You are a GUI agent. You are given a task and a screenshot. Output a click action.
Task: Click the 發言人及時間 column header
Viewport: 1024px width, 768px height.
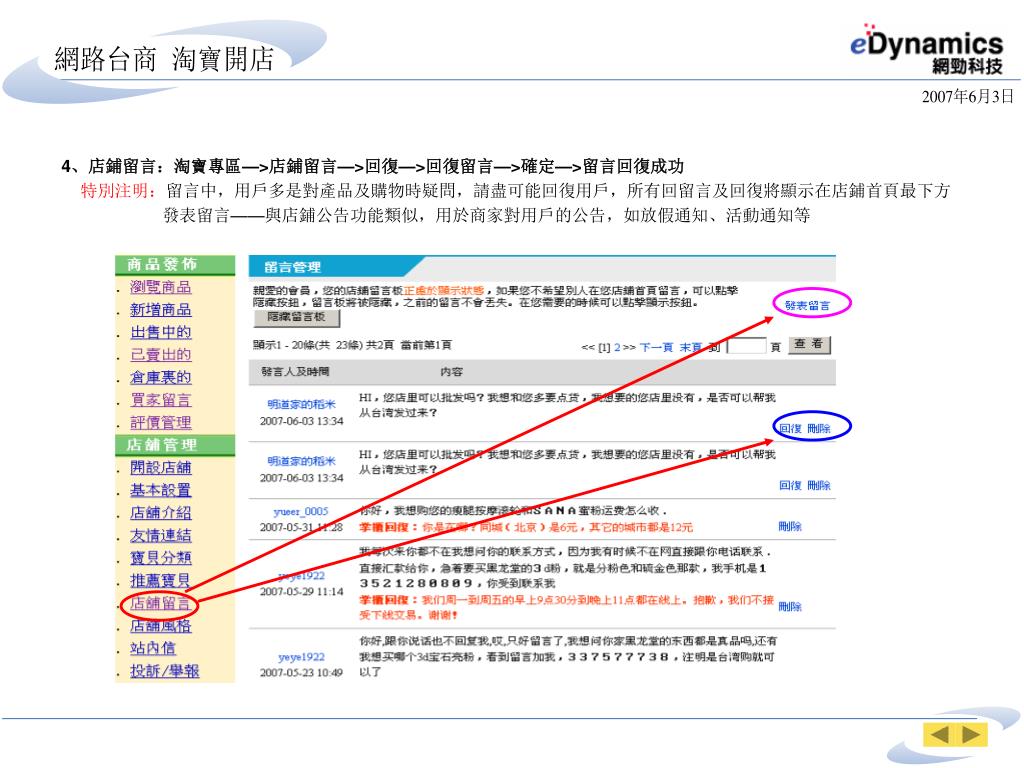tap(295, 372)
